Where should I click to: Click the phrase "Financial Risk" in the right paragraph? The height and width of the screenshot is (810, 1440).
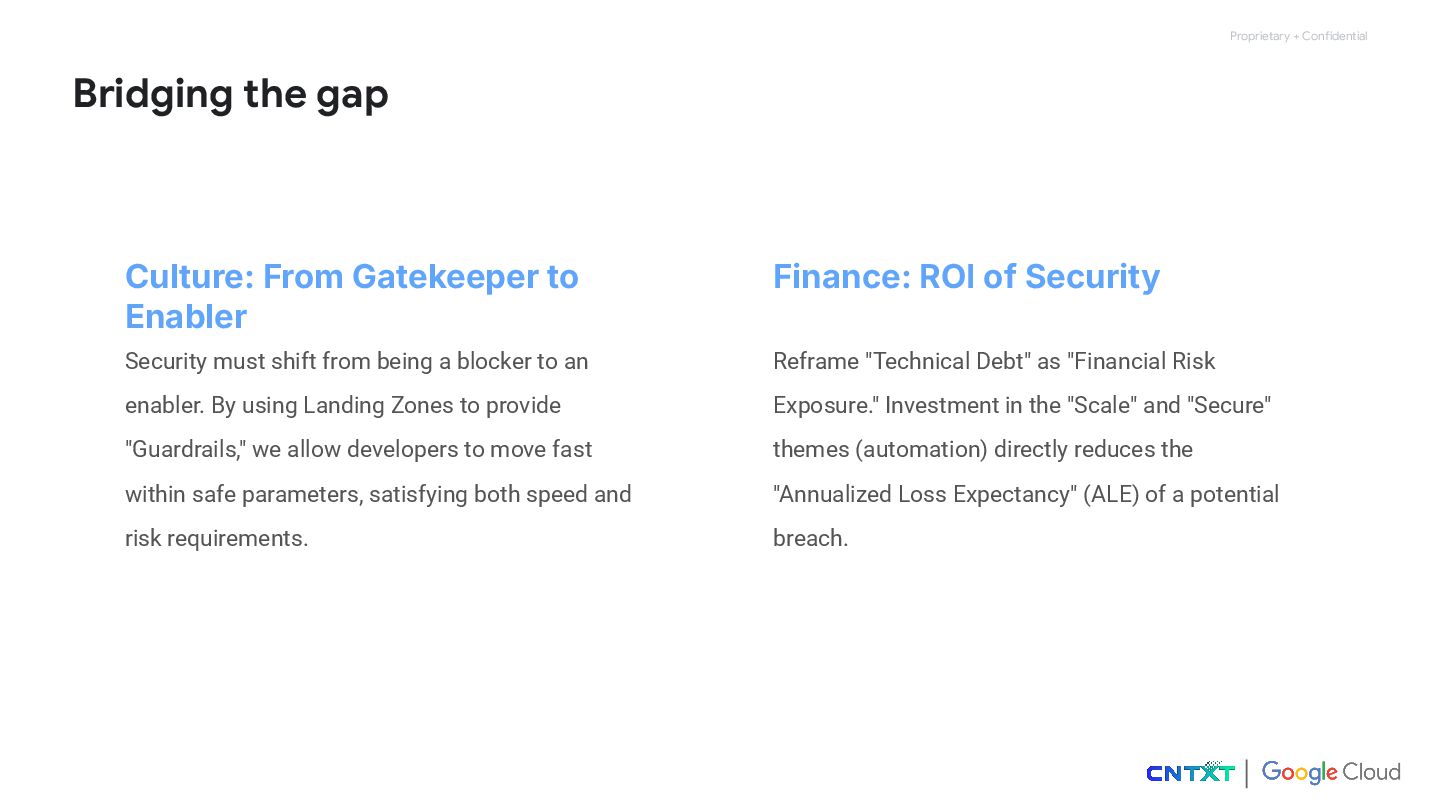coord(1144,361)
